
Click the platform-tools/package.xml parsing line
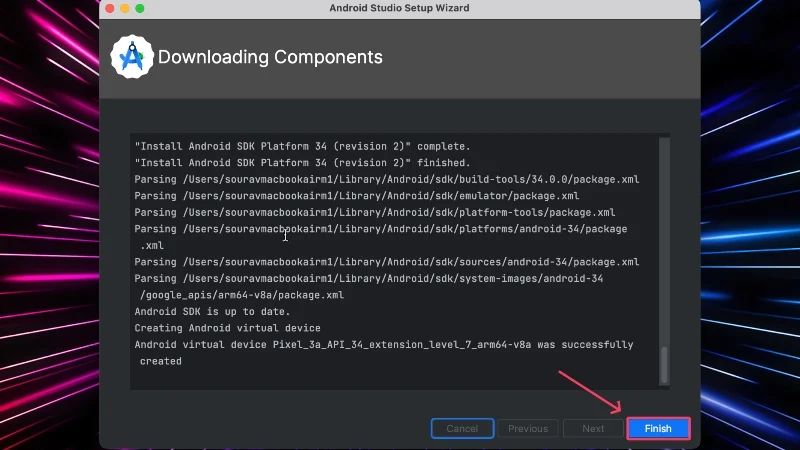(374, 212)
